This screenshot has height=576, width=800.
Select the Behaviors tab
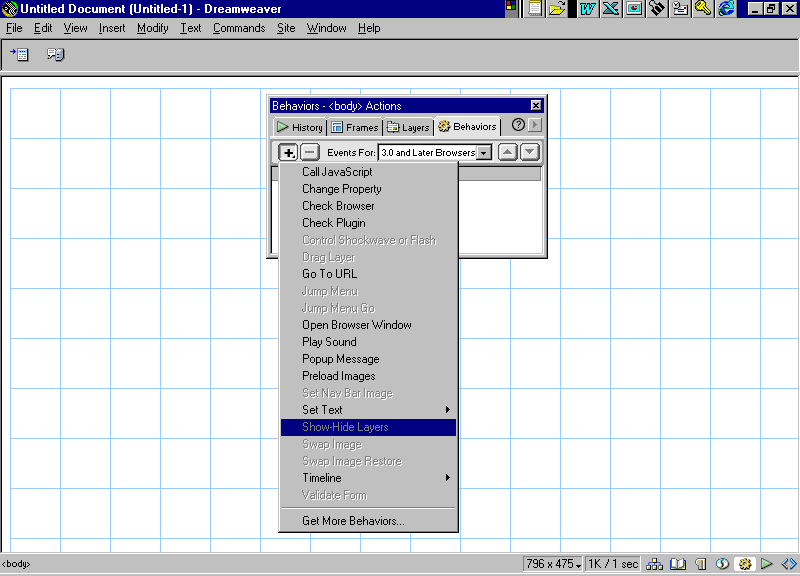pyautogui.click(x=467, y=127)
